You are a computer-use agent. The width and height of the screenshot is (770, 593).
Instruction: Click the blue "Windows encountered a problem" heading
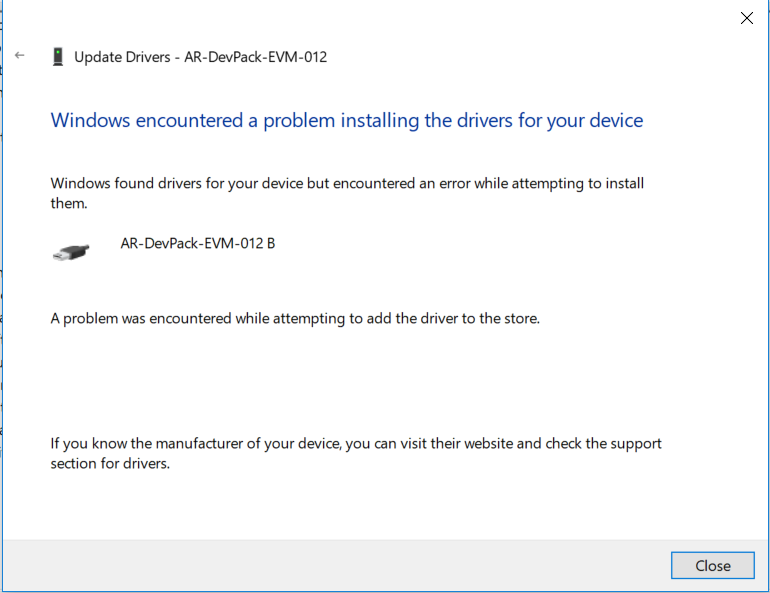coord(346,121)
